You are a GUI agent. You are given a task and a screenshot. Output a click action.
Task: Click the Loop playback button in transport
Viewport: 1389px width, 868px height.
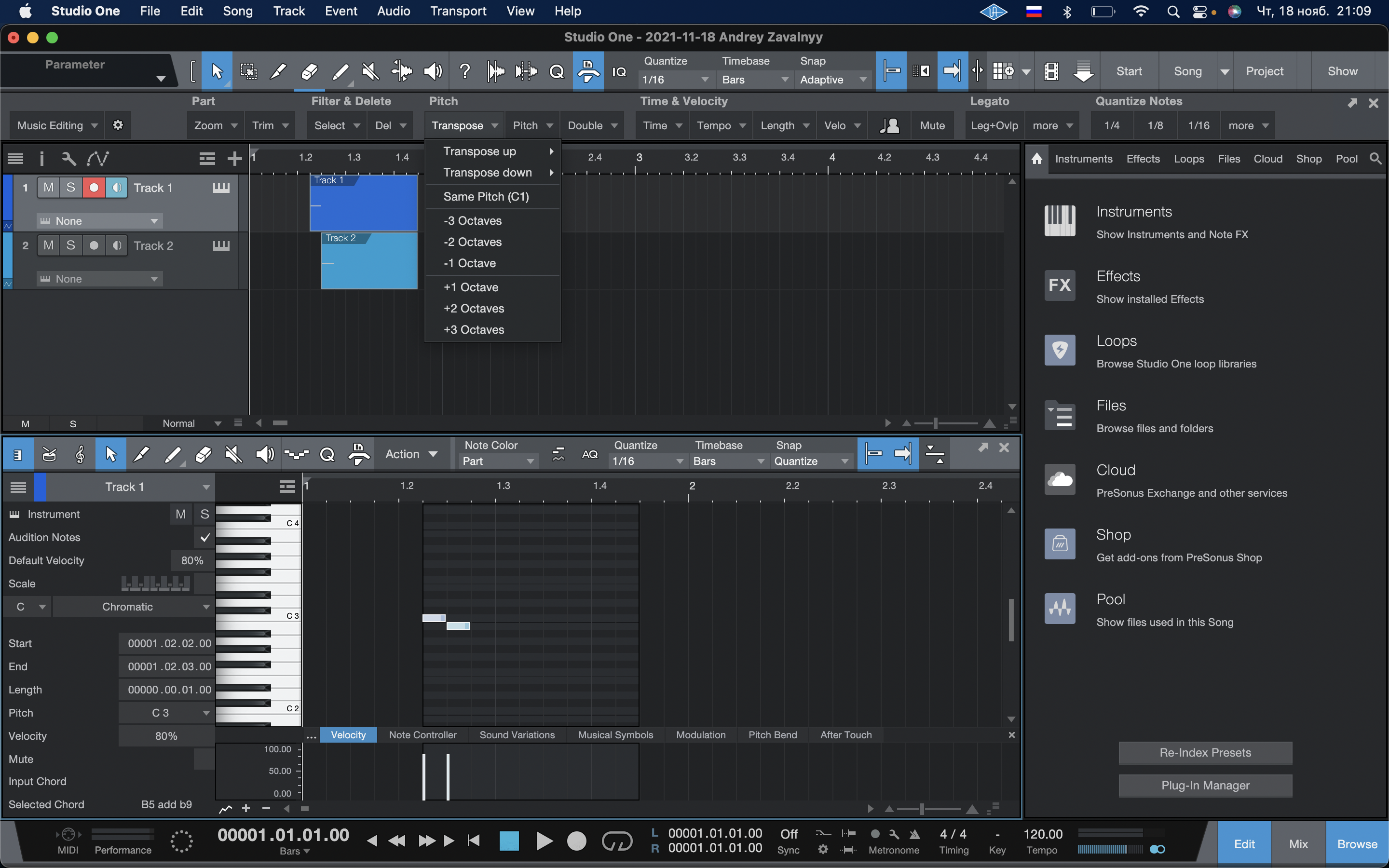click(x=616, y=841)
